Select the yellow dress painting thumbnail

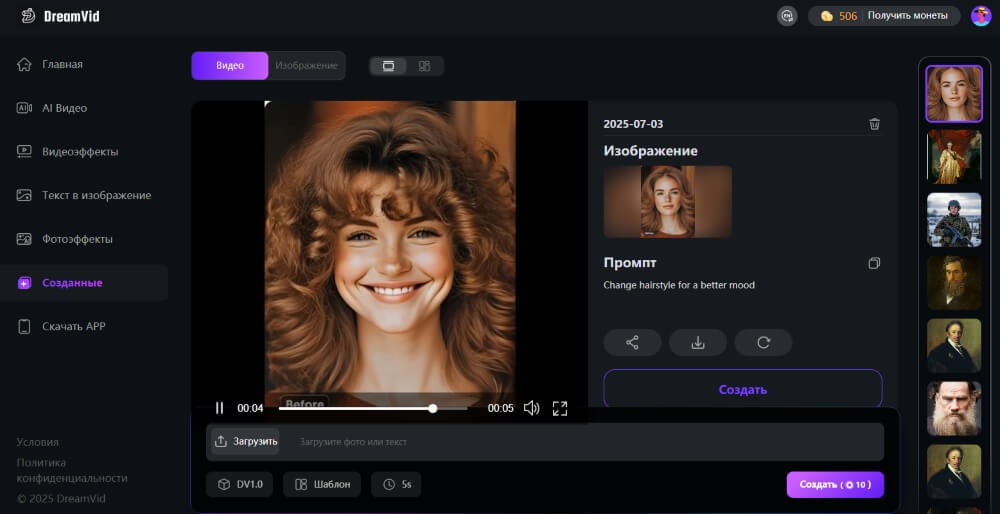coord(954,157)
